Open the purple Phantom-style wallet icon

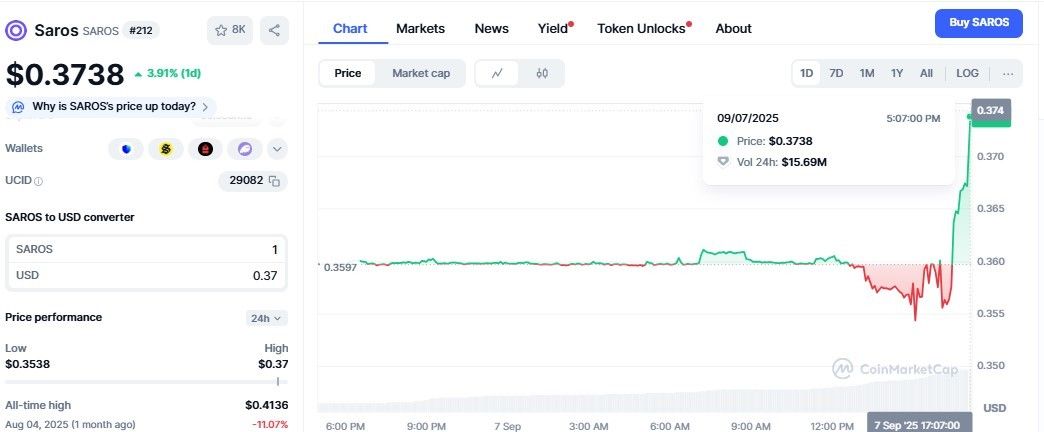pos(244,149)
